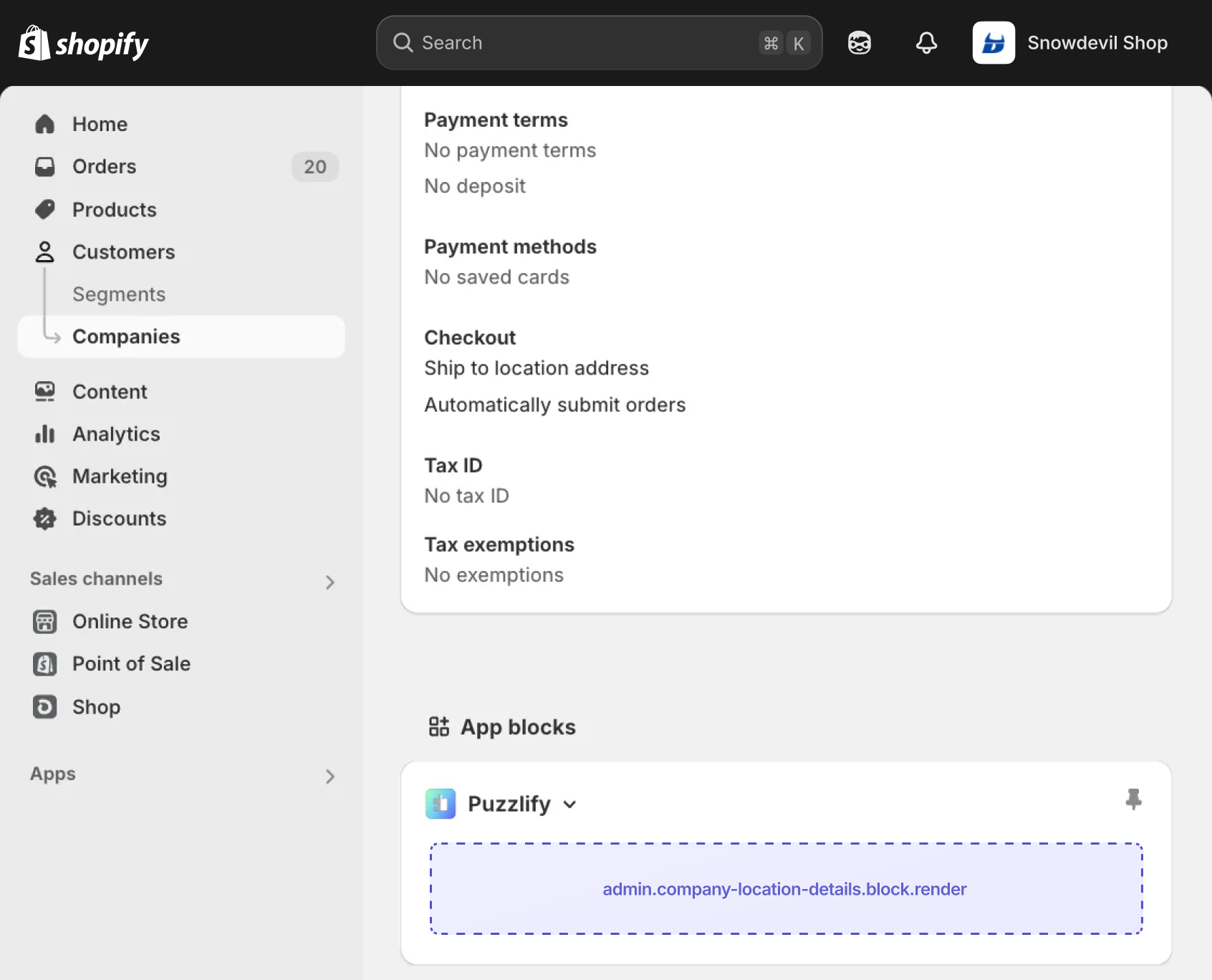Click the Orders inbox icon
The image size is (1212, 980).
[45, 167]
